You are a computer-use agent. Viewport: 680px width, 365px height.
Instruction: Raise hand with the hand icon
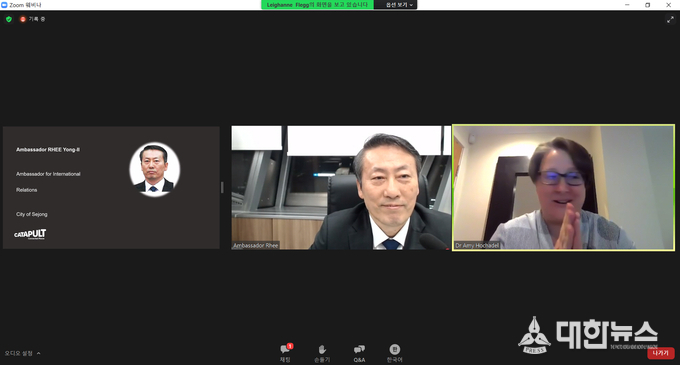(322, 349)
